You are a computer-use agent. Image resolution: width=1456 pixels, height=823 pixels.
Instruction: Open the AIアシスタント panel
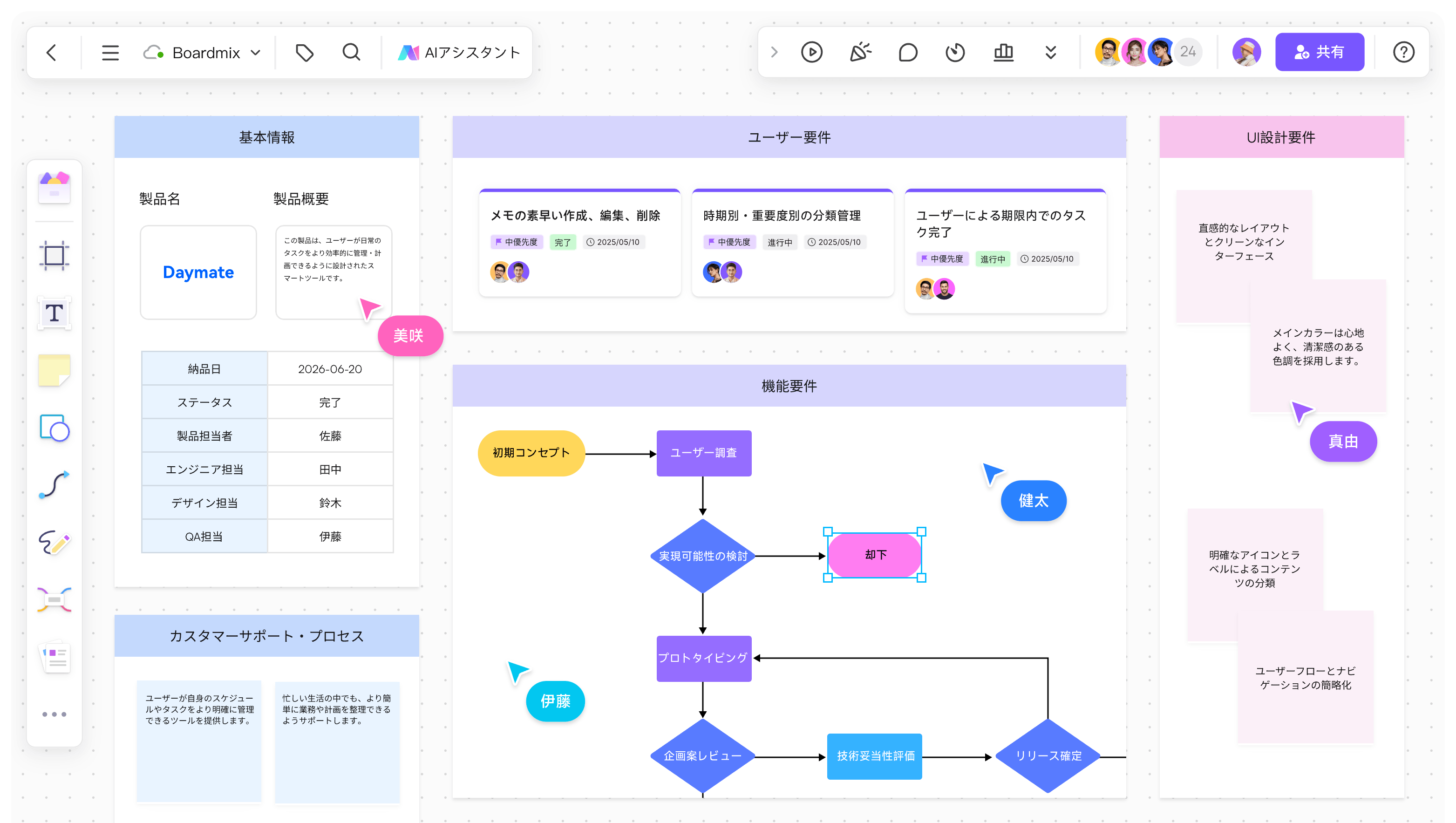(x=459, y=53)
